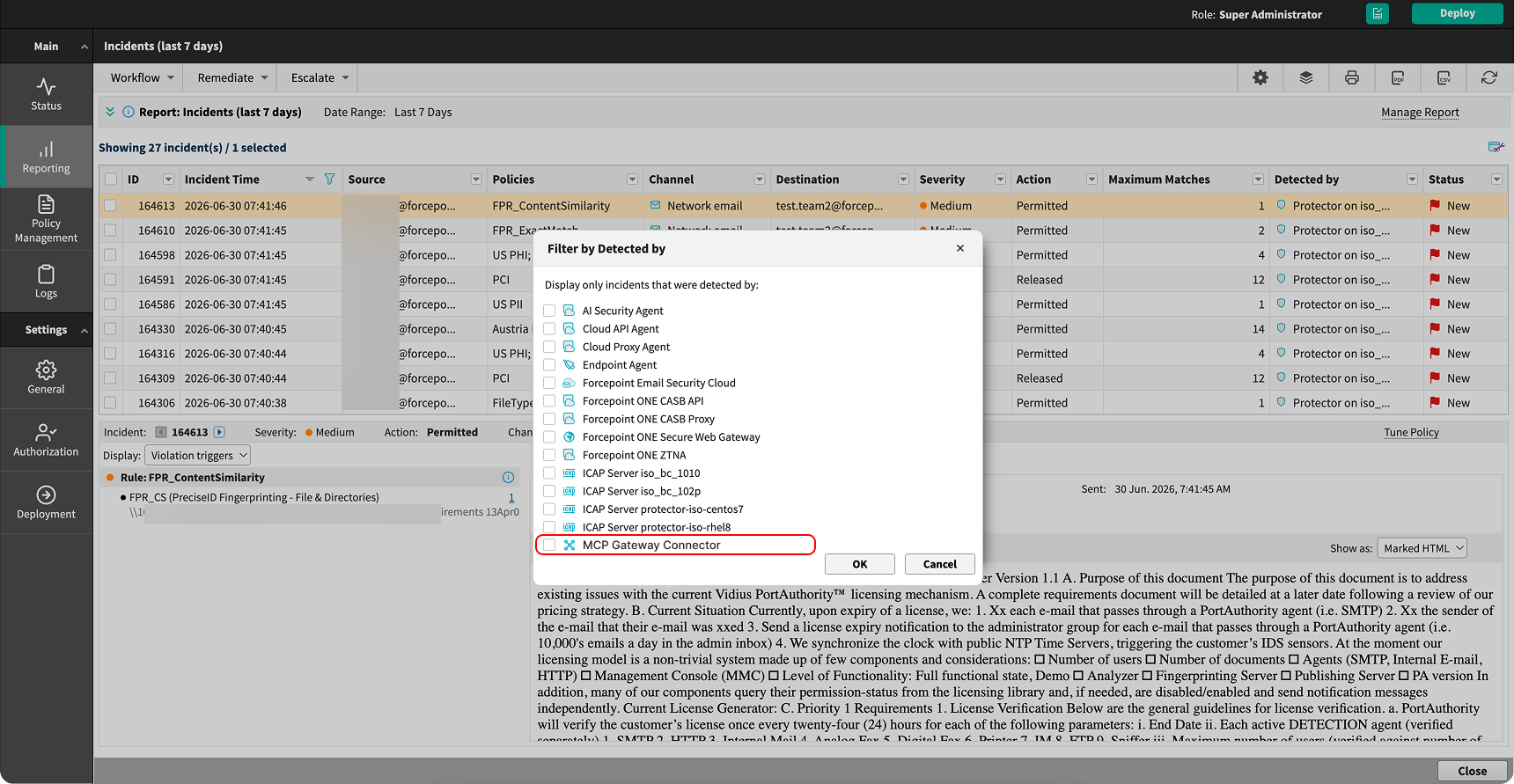Image resolution: width=1514 pixels, height=784 pixels.
Task: Check the Endpoint Agent checkbox
Action: (x=549, y=364)
